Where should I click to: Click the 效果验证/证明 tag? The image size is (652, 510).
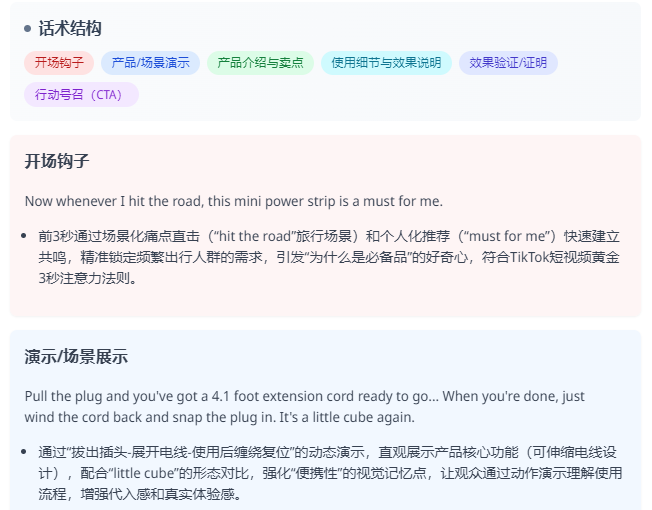[508, 63]
